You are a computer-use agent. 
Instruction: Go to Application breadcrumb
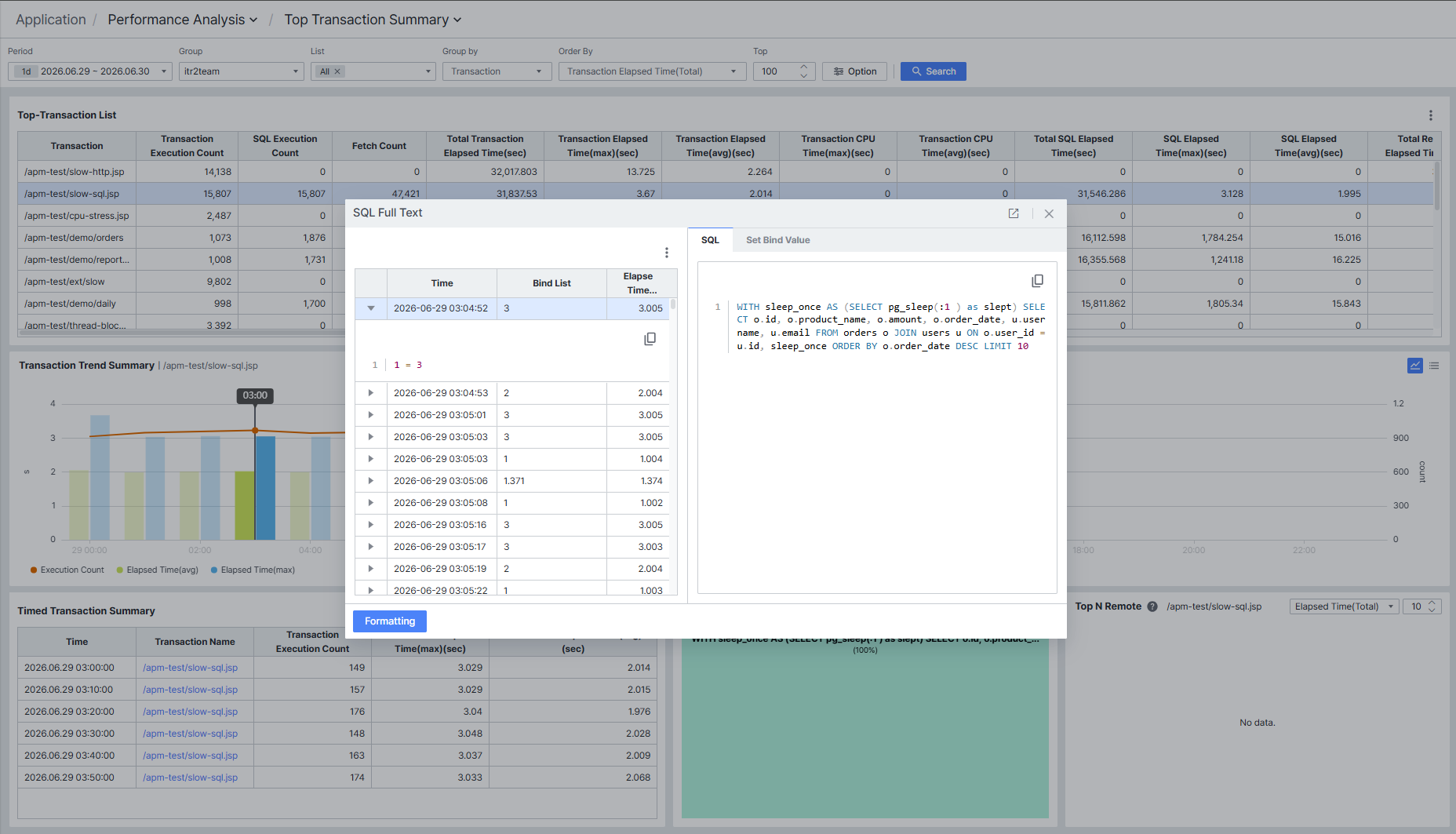coord(51,20)
